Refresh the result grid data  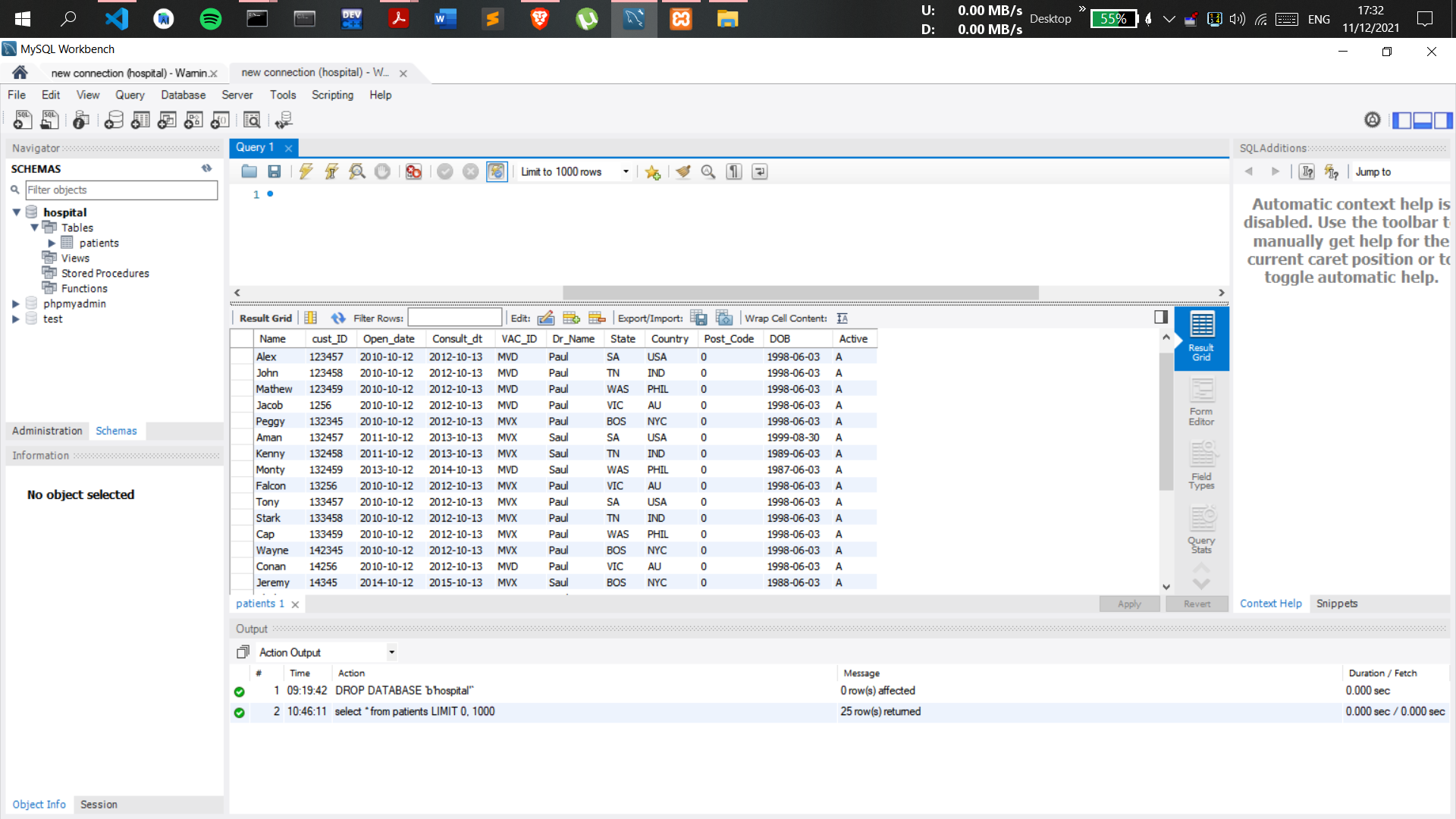338,318
